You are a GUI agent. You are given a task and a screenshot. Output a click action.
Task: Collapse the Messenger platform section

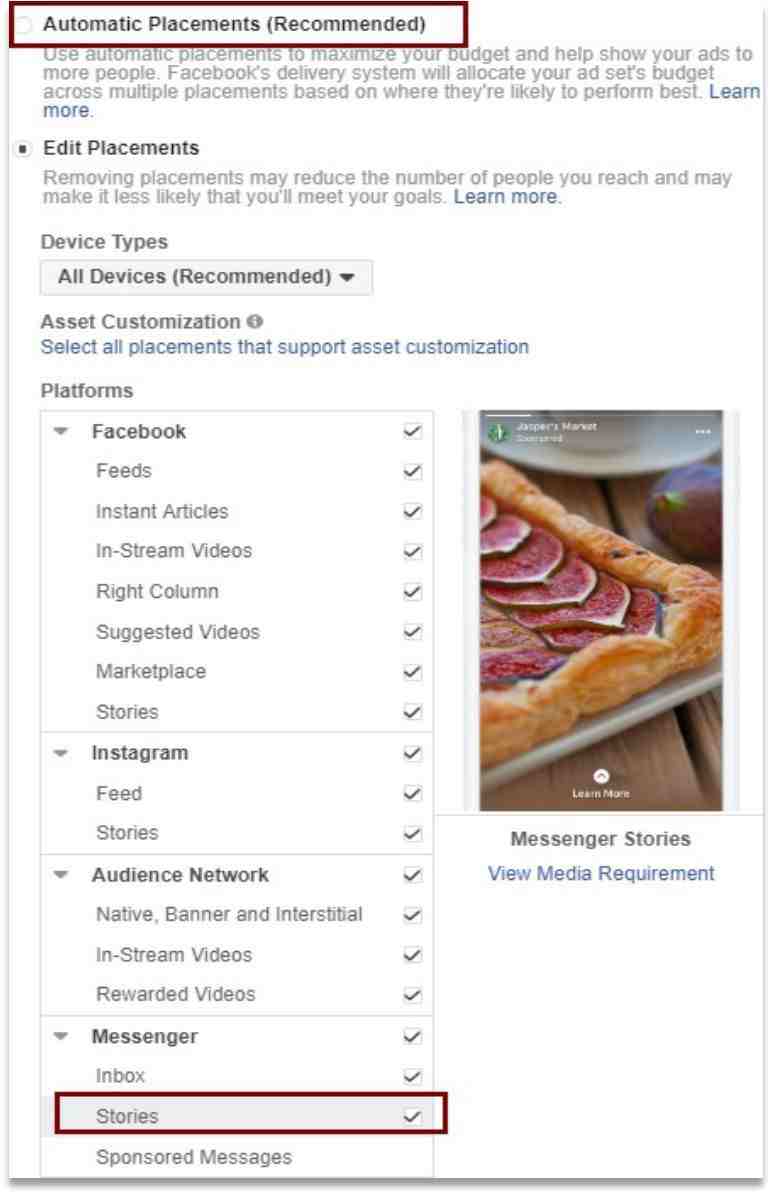61,1037
